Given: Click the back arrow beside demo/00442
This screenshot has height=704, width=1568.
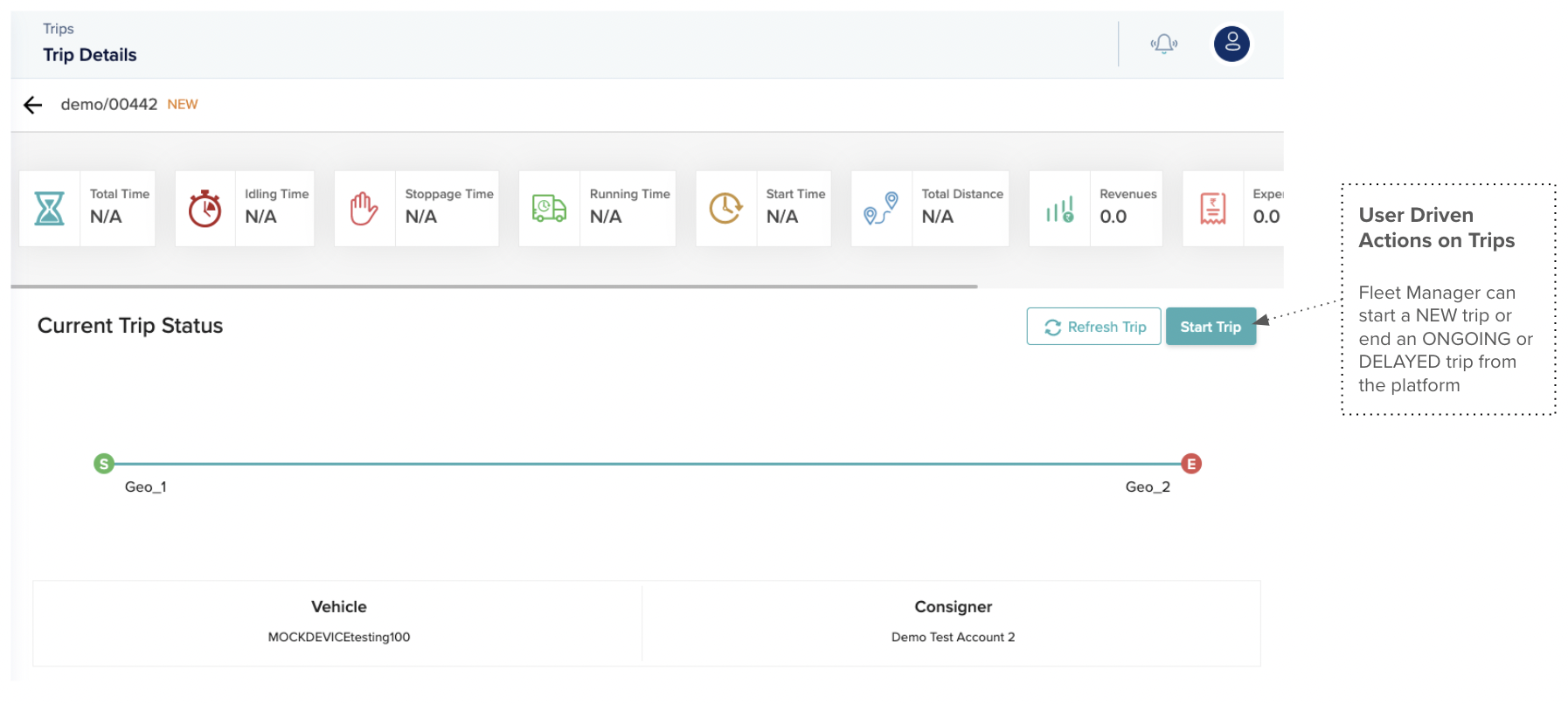Looking at the screenshot, I should click(x=33, y=106).
